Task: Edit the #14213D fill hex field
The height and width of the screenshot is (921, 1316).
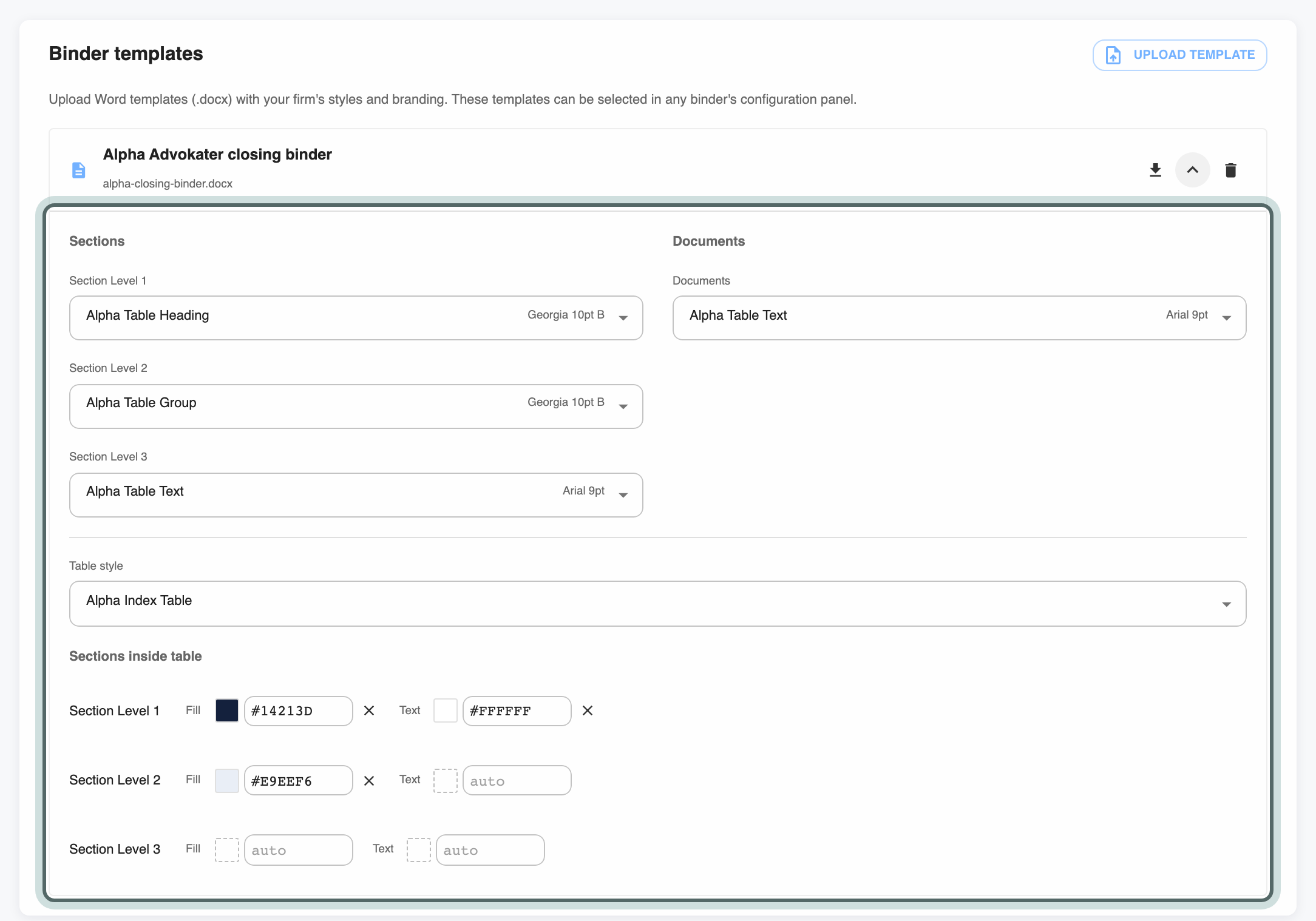Action: [299, 711]
